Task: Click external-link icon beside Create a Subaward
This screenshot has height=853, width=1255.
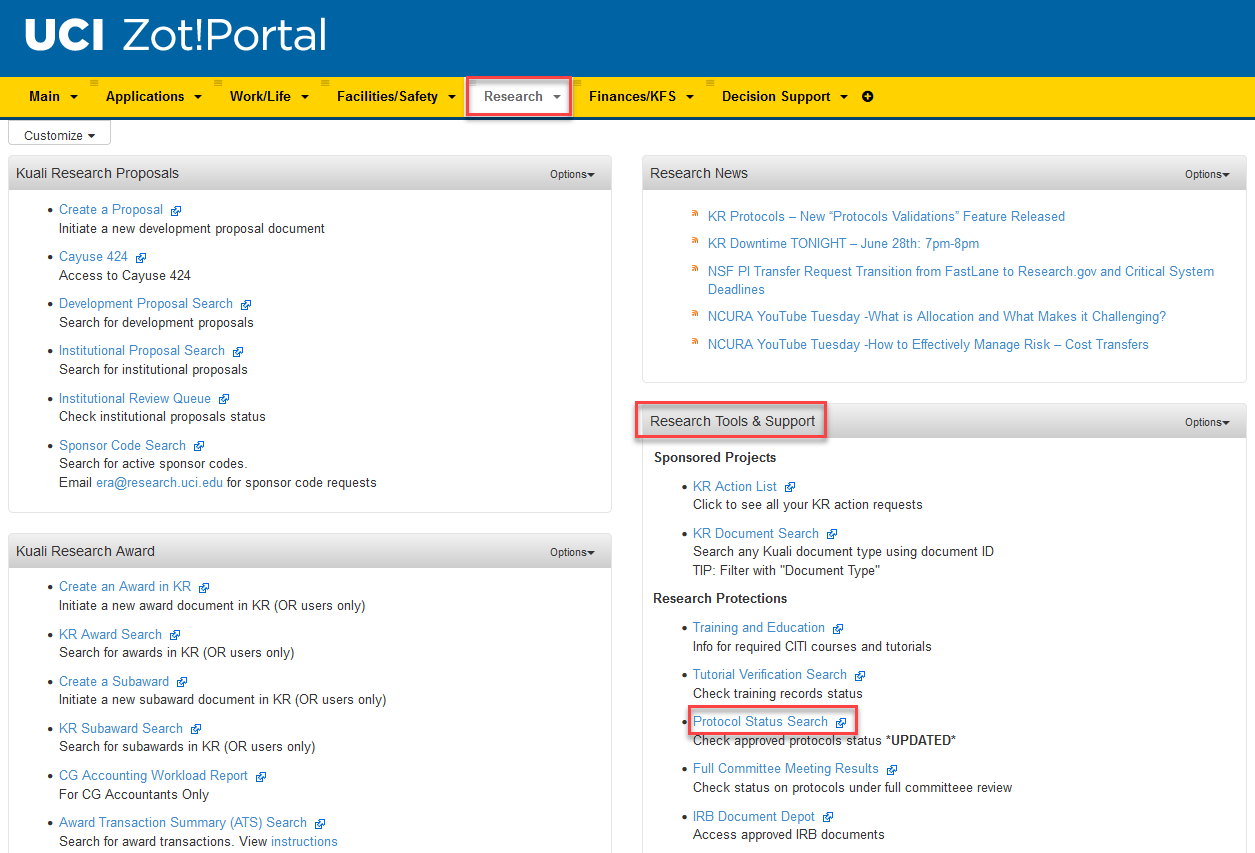Action: point(182,682)
